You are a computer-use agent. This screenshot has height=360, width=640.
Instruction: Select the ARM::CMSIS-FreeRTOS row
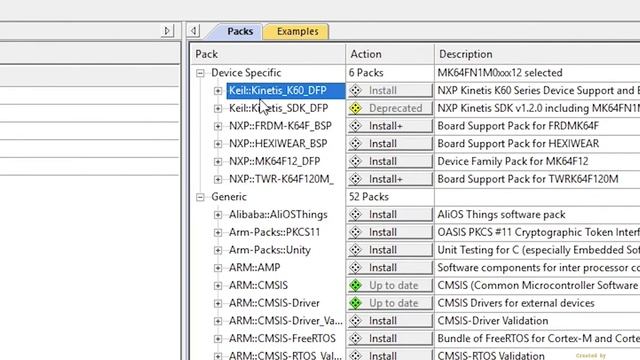pyautogui.click(x=282, y=338)
